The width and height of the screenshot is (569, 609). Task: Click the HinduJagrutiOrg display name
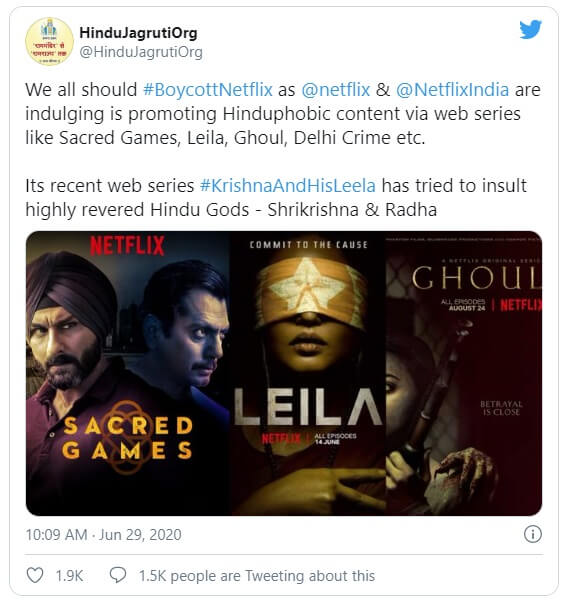pos(138,33)
